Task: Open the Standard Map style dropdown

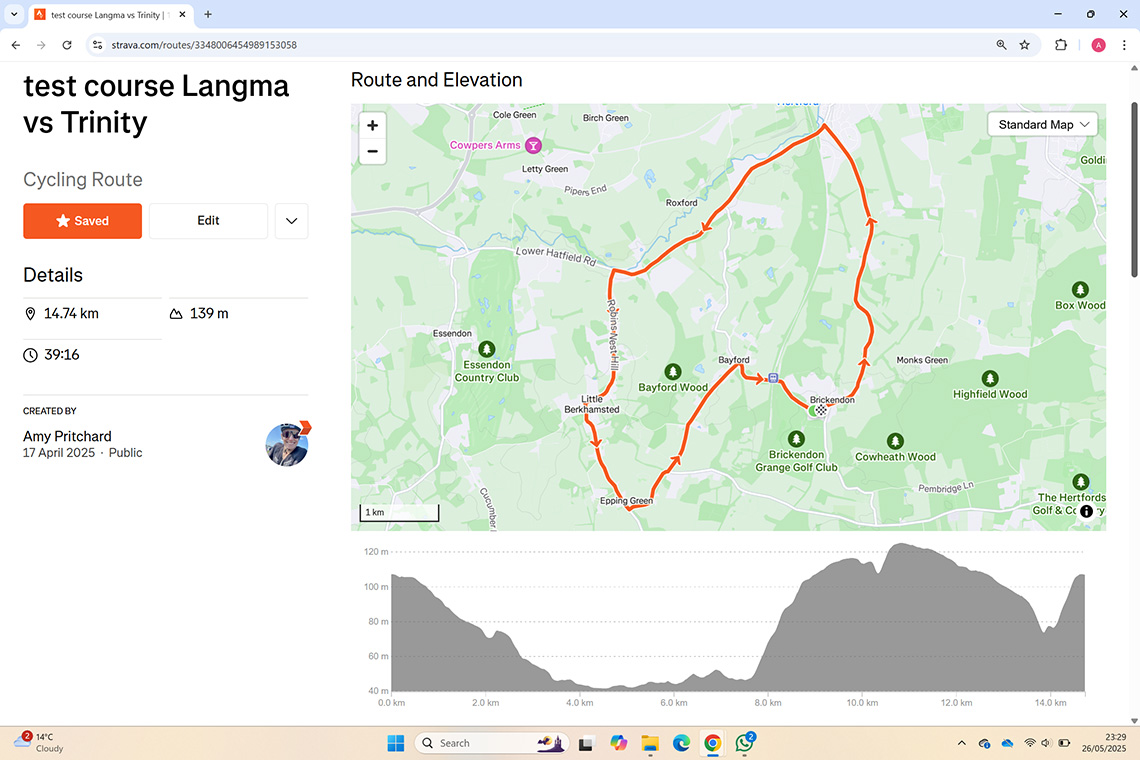Action: coord(1043,125)
